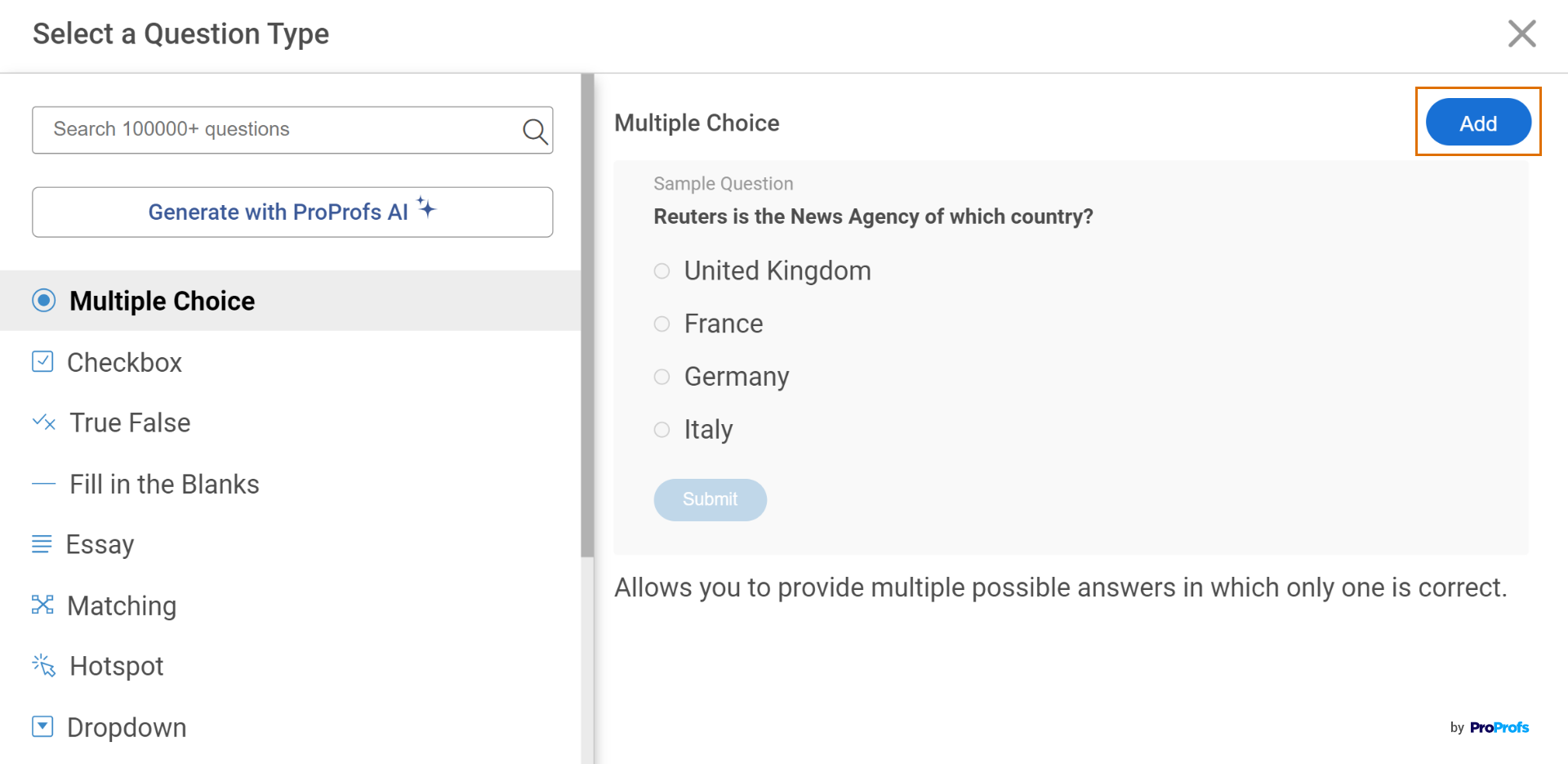This screenshot has height=764, width=1568.
Task: Click the Dropdown question type icon
Action: [42, 726]
